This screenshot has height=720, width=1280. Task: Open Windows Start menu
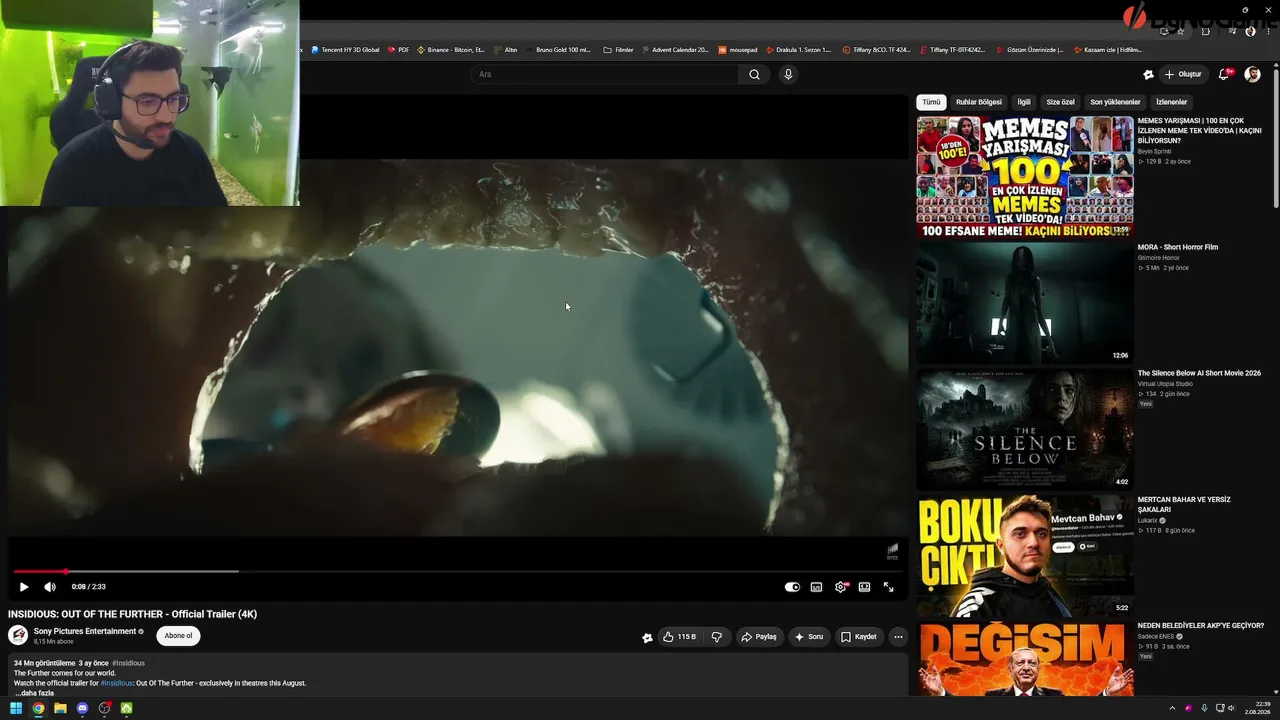16,708
